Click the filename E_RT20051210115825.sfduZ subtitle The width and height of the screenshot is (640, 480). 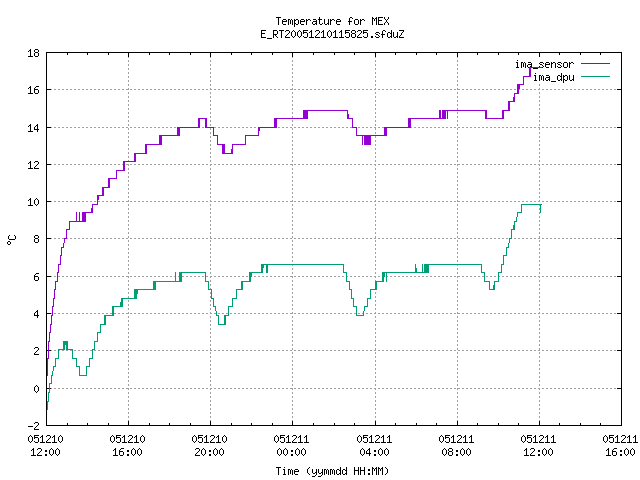point(332,34)
